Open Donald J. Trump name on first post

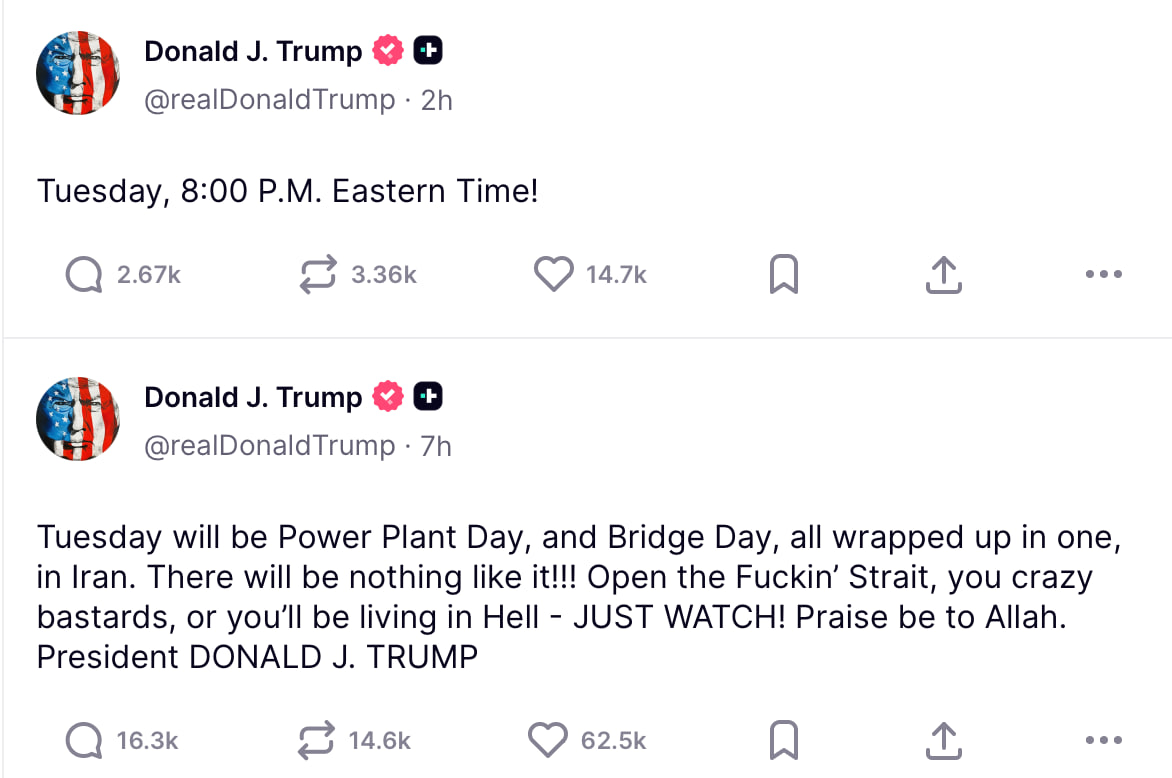pyautogui.click(x=253, y=52)
